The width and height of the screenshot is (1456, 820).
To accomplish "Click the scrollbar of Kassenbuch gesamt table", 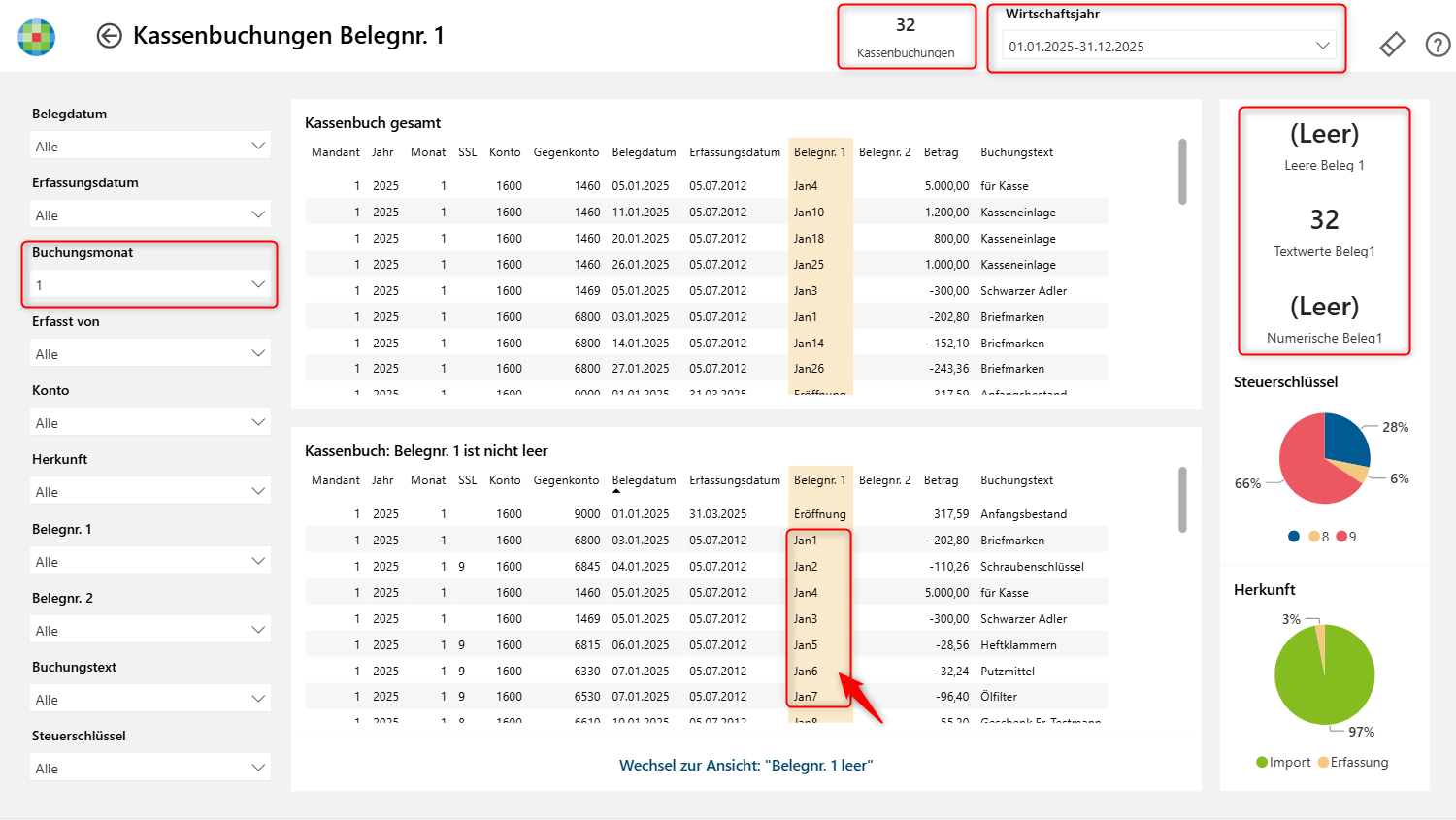I will point(1182,172).
